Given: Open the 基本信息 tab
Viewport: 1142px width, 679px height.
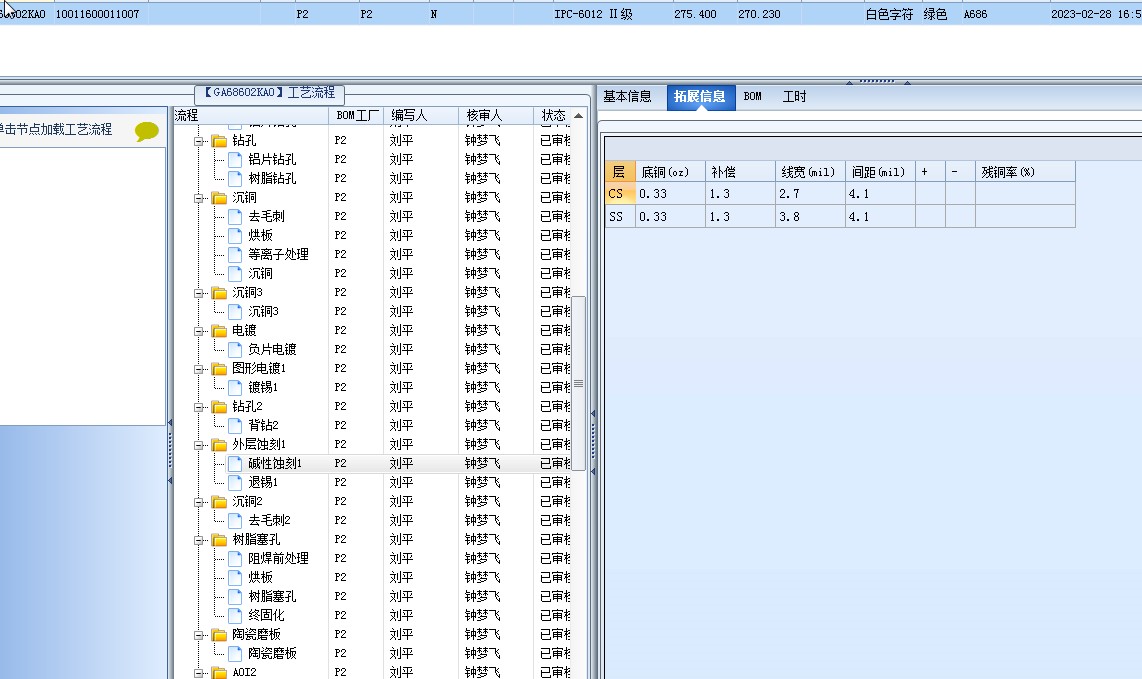Looking at the screenshot, I should click(x=627, y=96).
